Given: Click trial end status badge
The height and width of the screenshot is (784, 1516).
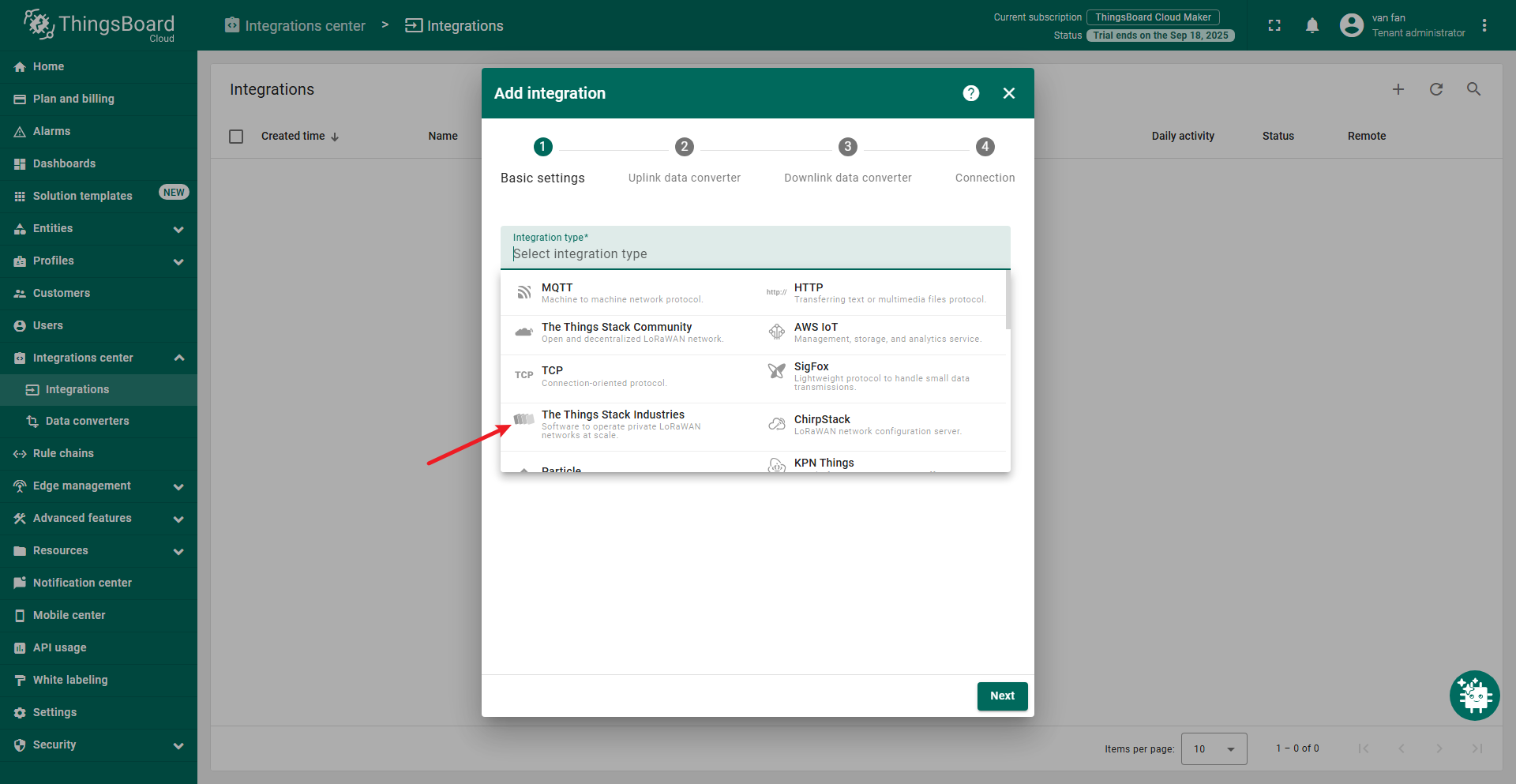Looking at the screenshot, I should click(1160, 36).
